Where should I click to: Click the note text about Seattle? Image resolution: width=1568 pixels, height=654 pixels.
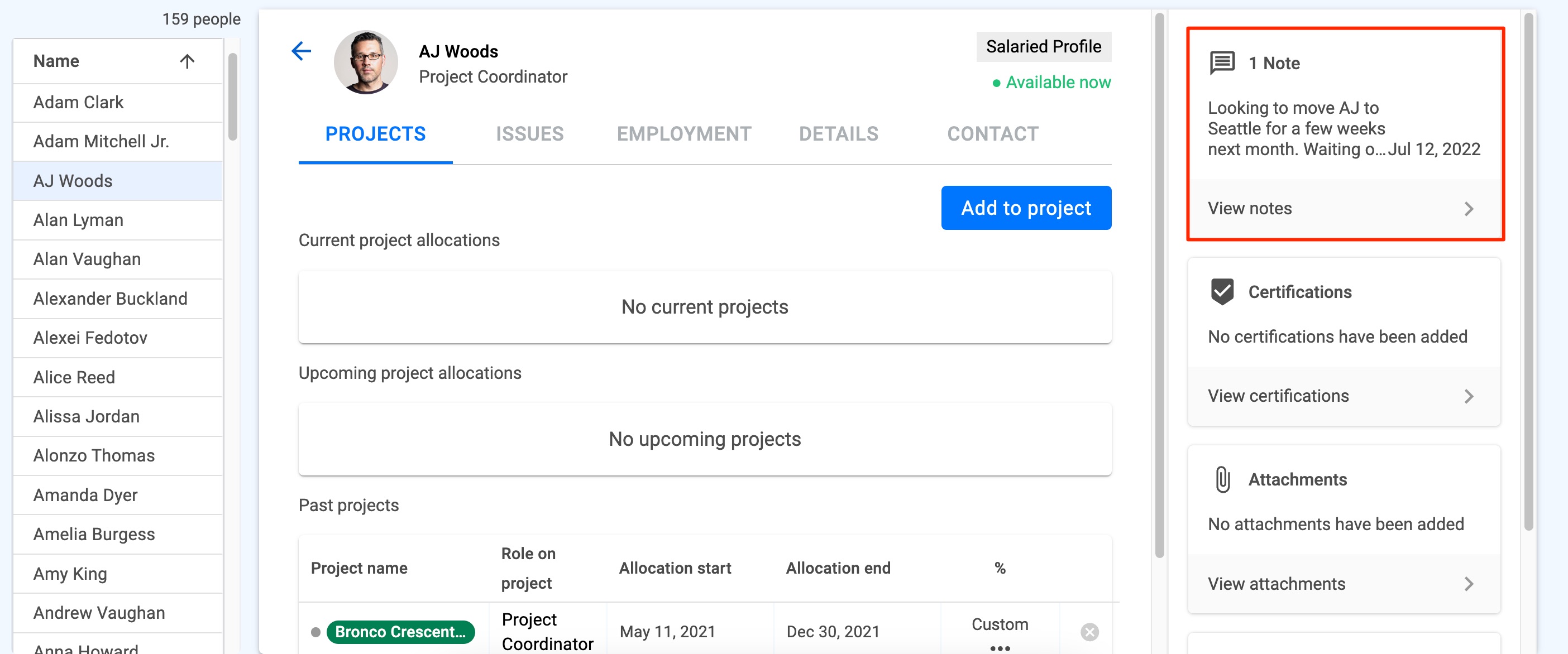pos(1295,128)
